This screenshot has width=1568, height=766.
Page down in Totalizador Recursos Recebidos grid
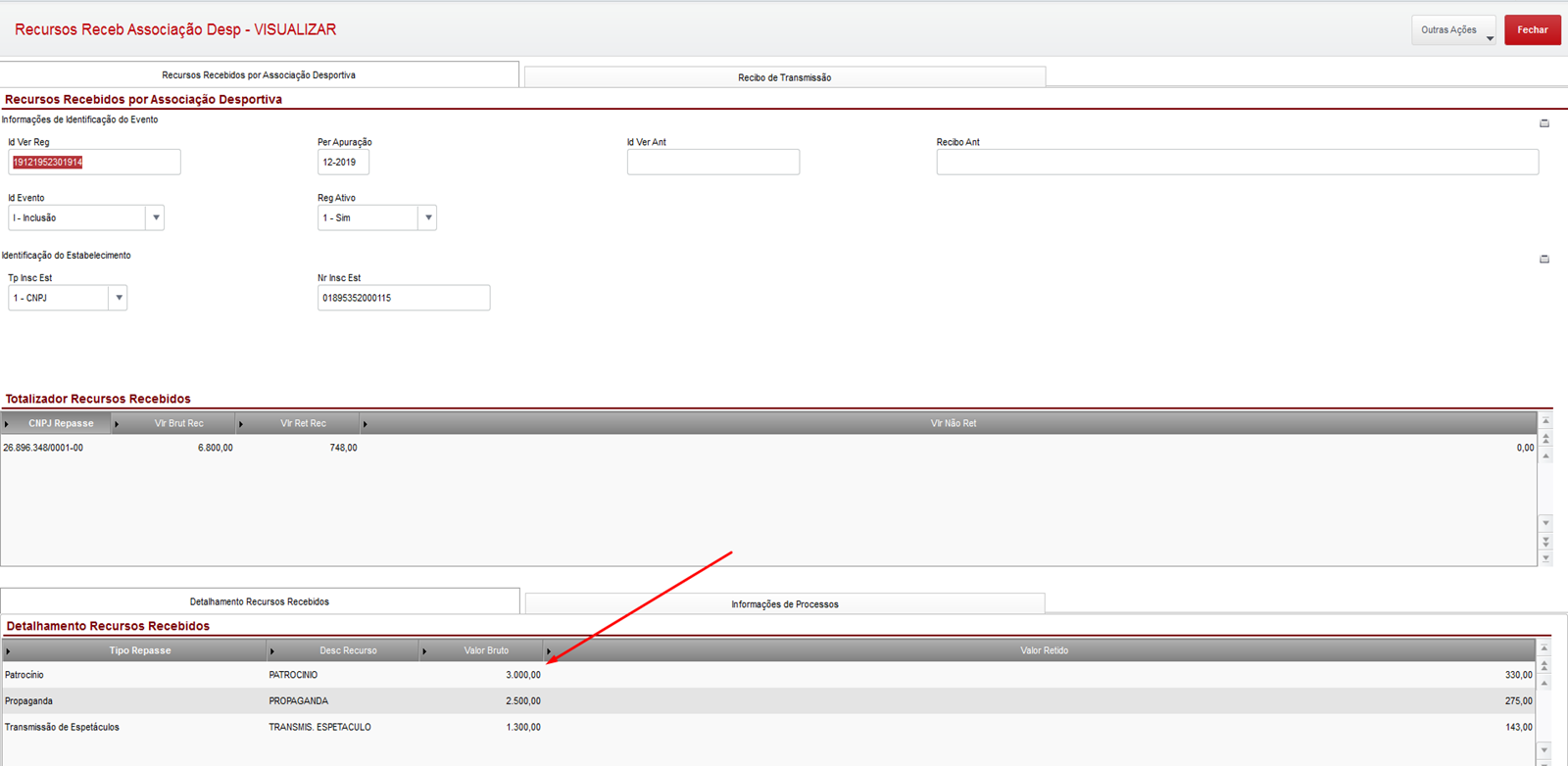[x=1545, y=541]
